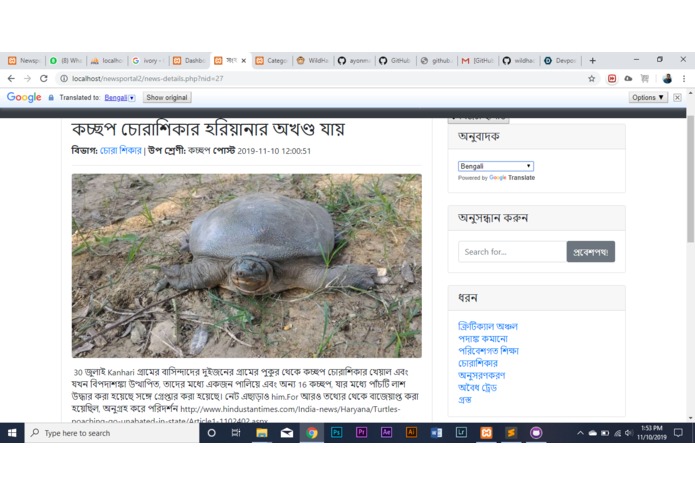
Task: Open the অনুসরণকরণ category link
Action: pyautogui.click(x=481, y=375)
